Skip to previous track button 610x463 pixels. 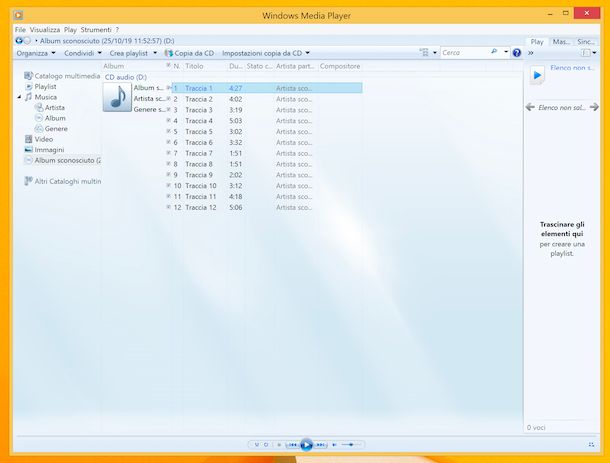click(x=292, y=444)
